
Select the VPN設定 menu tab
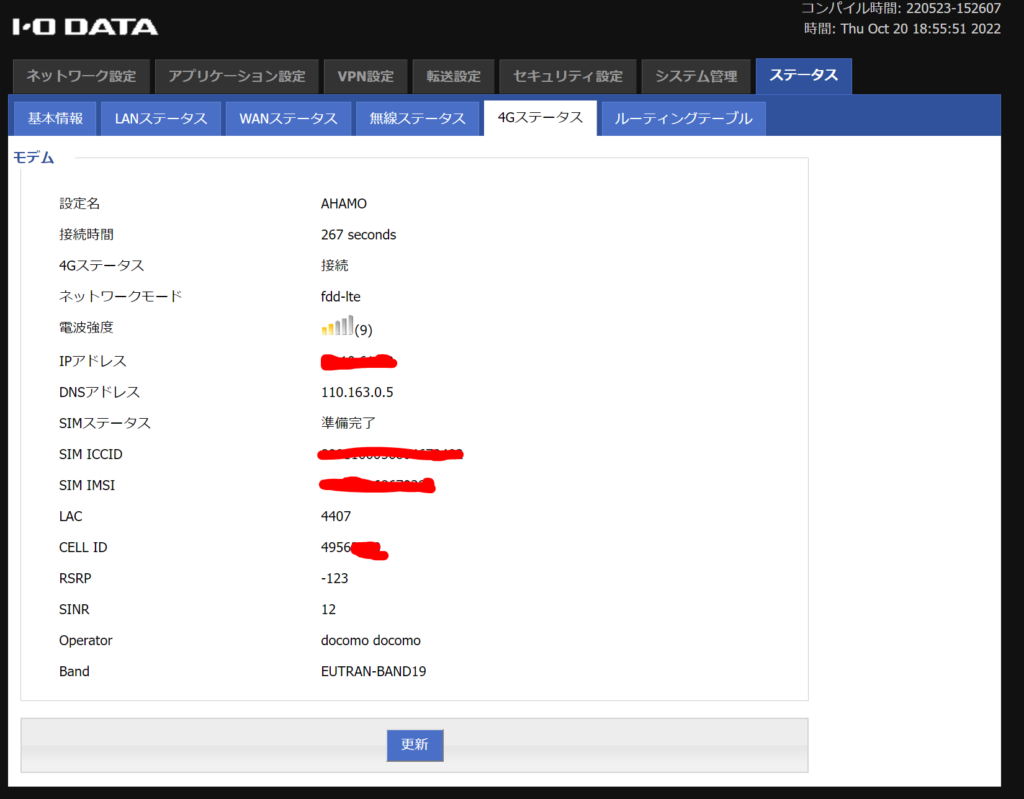pyautogui.click(x=366, y=77)
